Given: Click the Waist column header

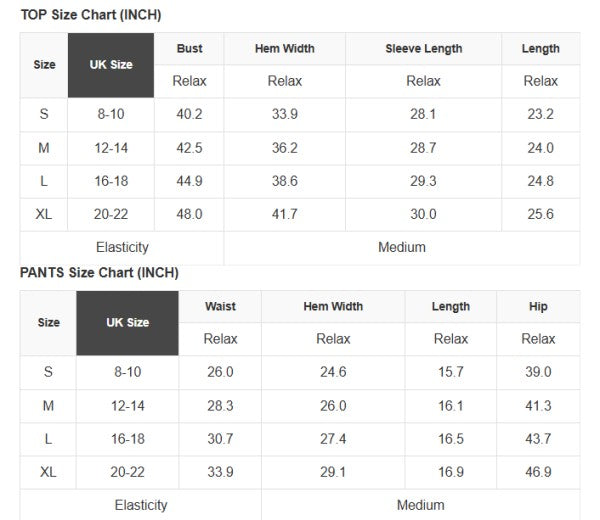Looking at the screenshot, I should tap(220, 307).
